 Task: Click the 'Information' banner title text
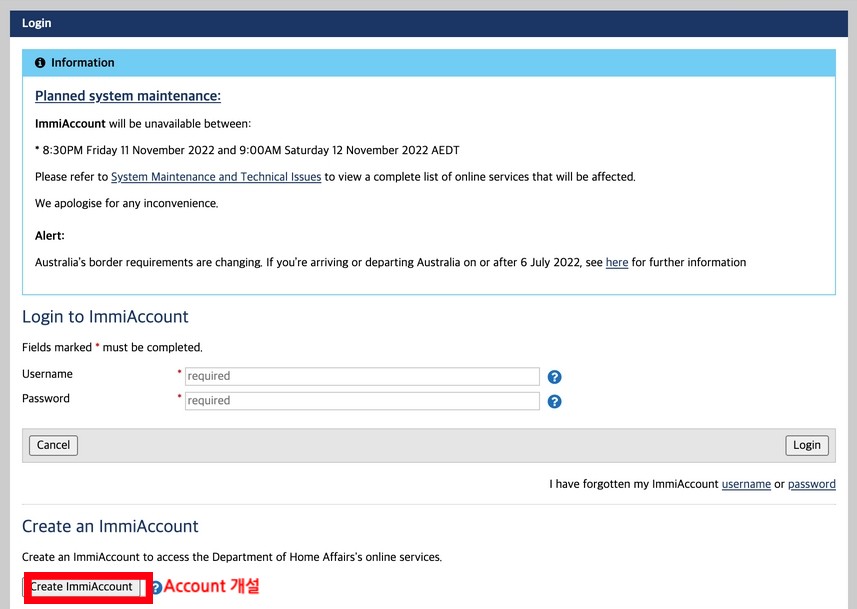point(83,63)
